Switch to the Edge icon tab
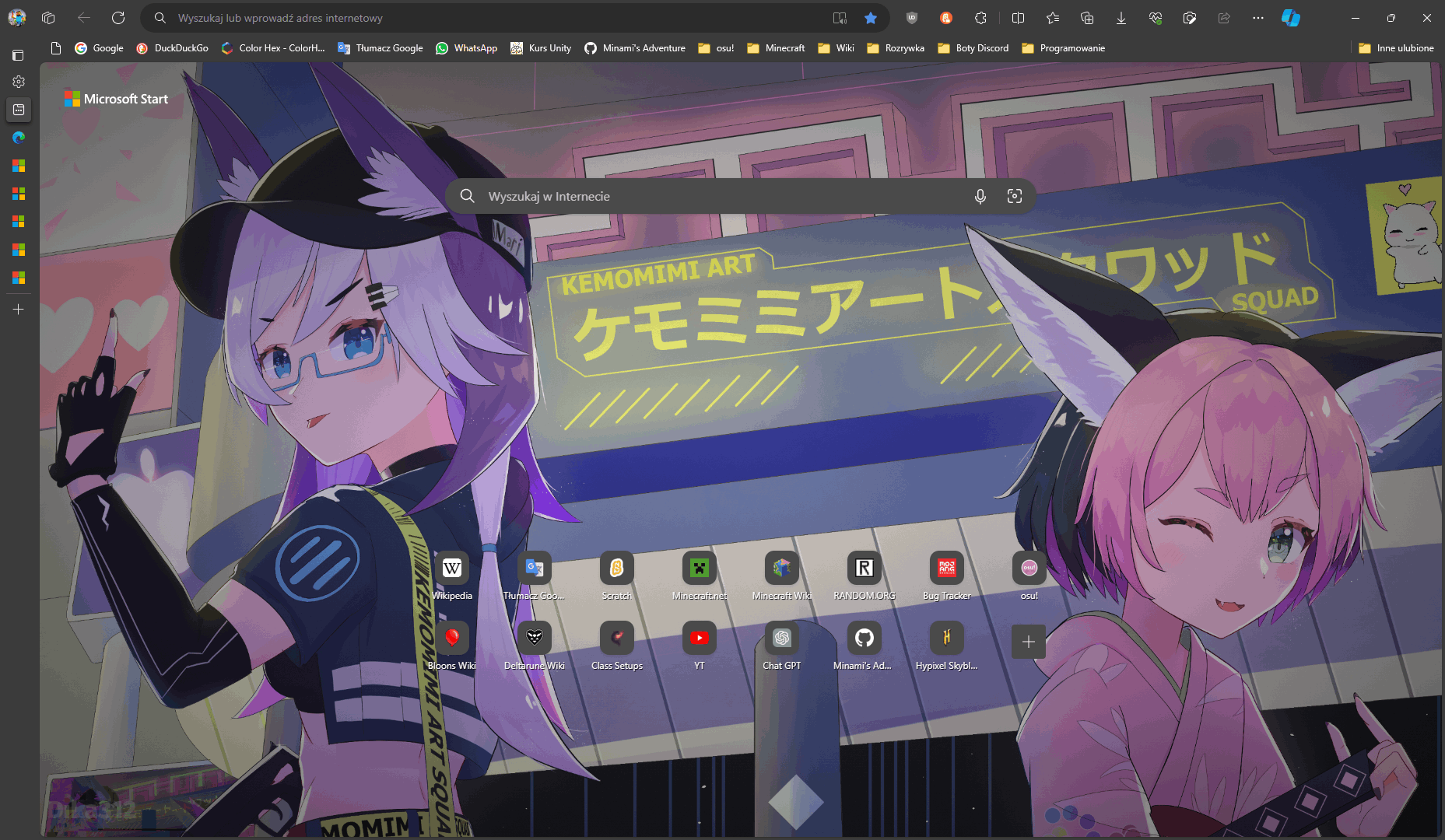The height and width of the screenshot is (840, 1445). pos(19,138)
